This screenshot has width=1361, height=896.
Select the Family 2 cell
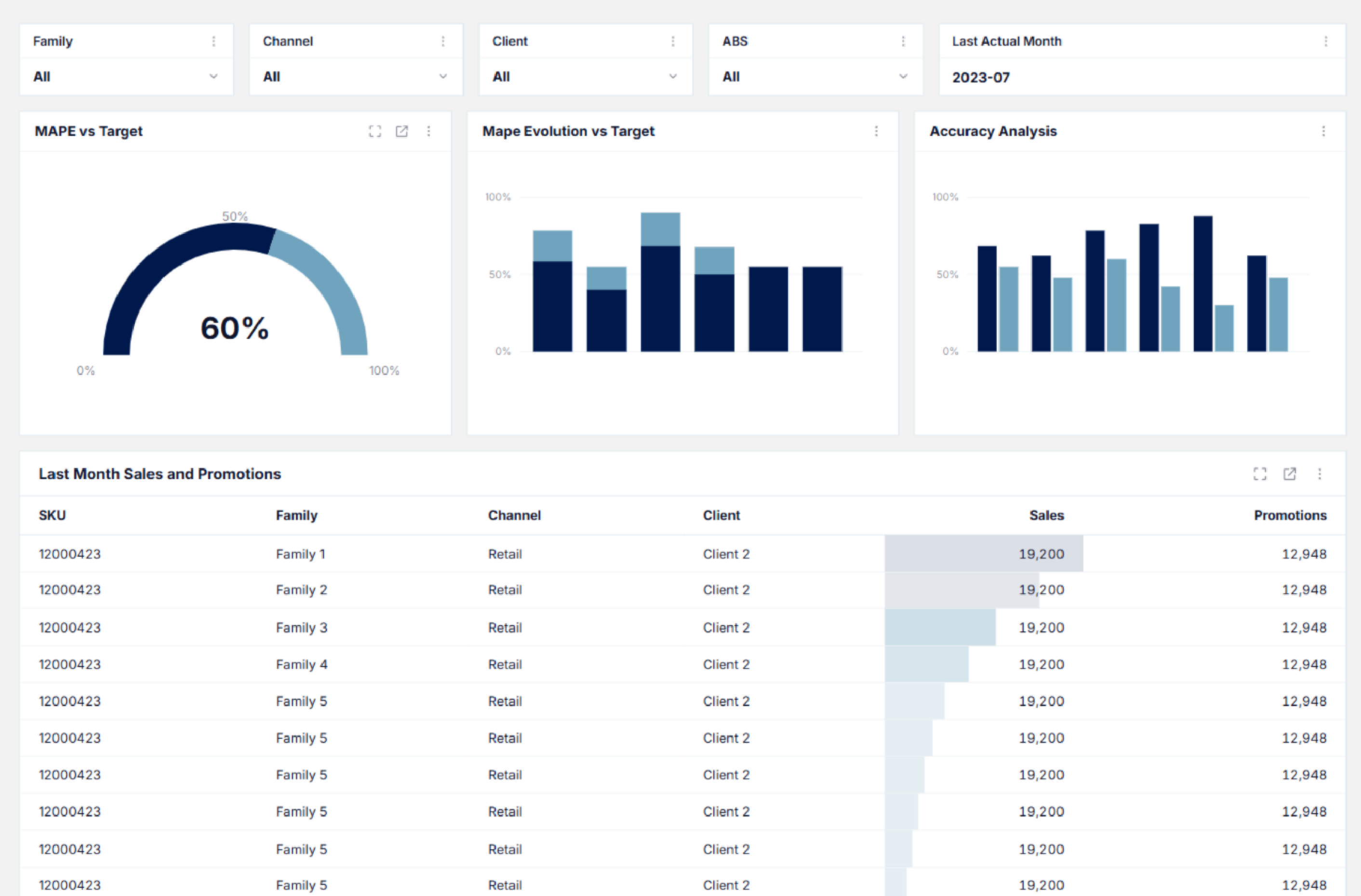point(301,590)
